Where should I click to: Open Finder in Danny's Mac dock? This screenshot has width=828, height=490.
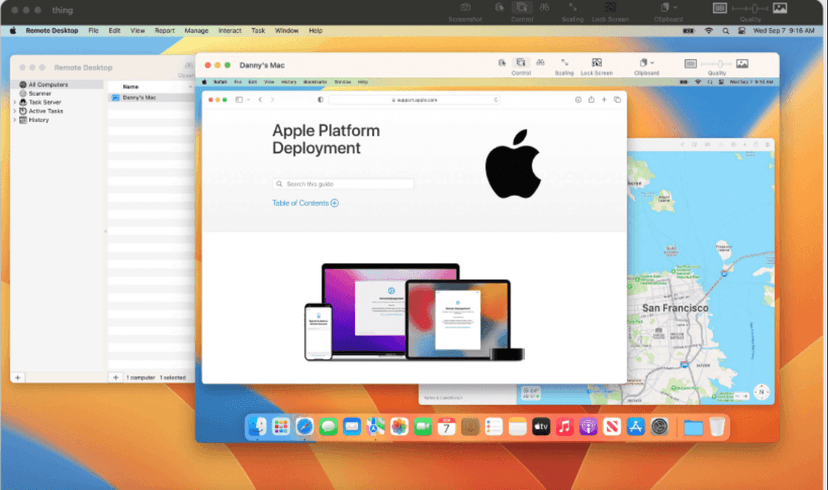(257, 427)
